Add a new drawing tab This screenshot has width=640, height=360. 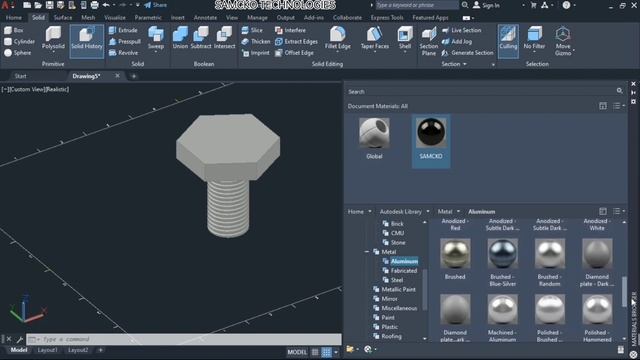[133, 76]
